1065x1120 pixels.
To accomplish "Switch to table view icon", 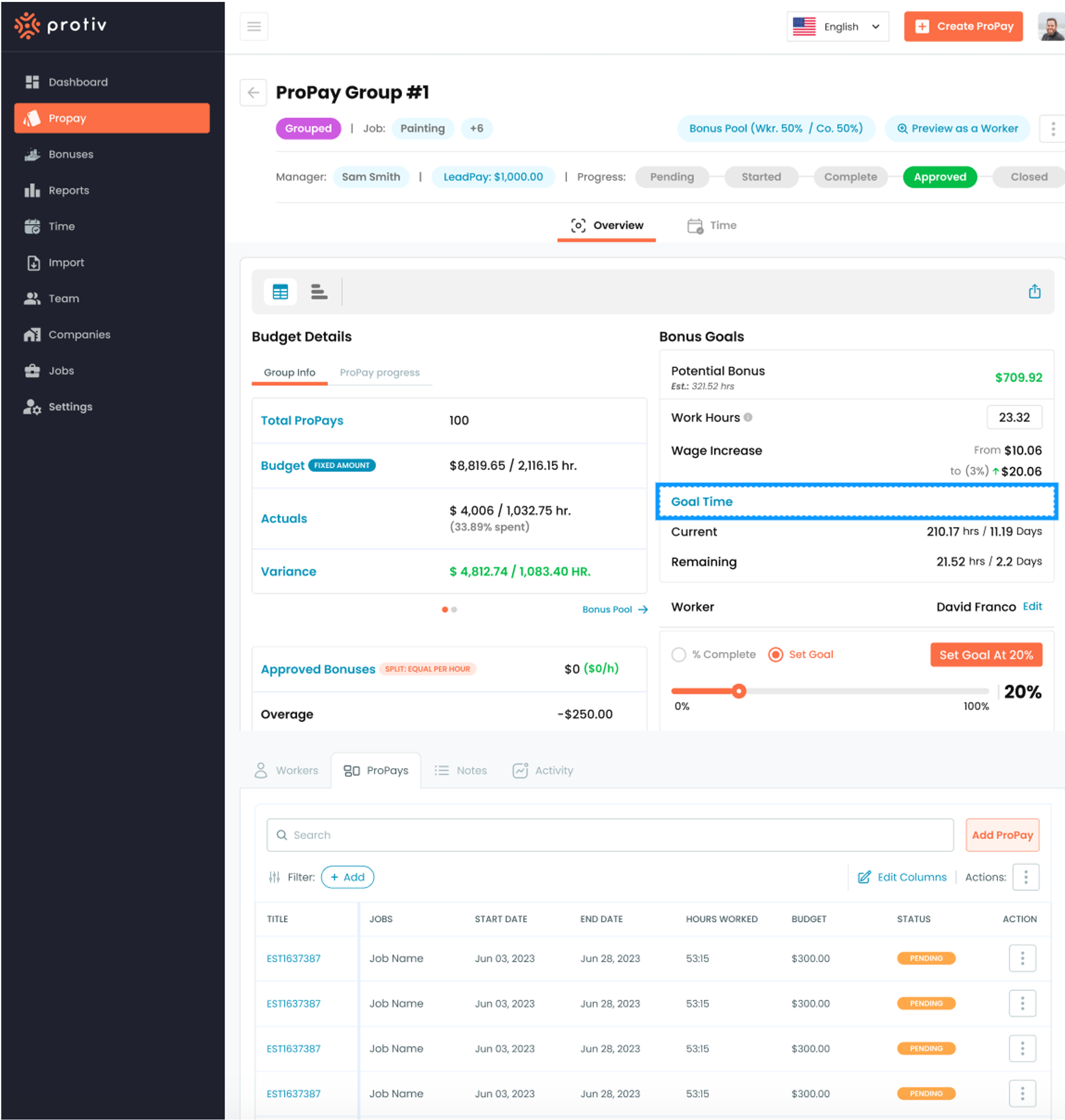I will 280,292.
